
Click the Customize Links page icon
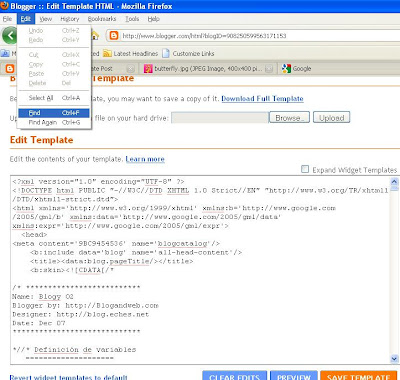point(166,53)
